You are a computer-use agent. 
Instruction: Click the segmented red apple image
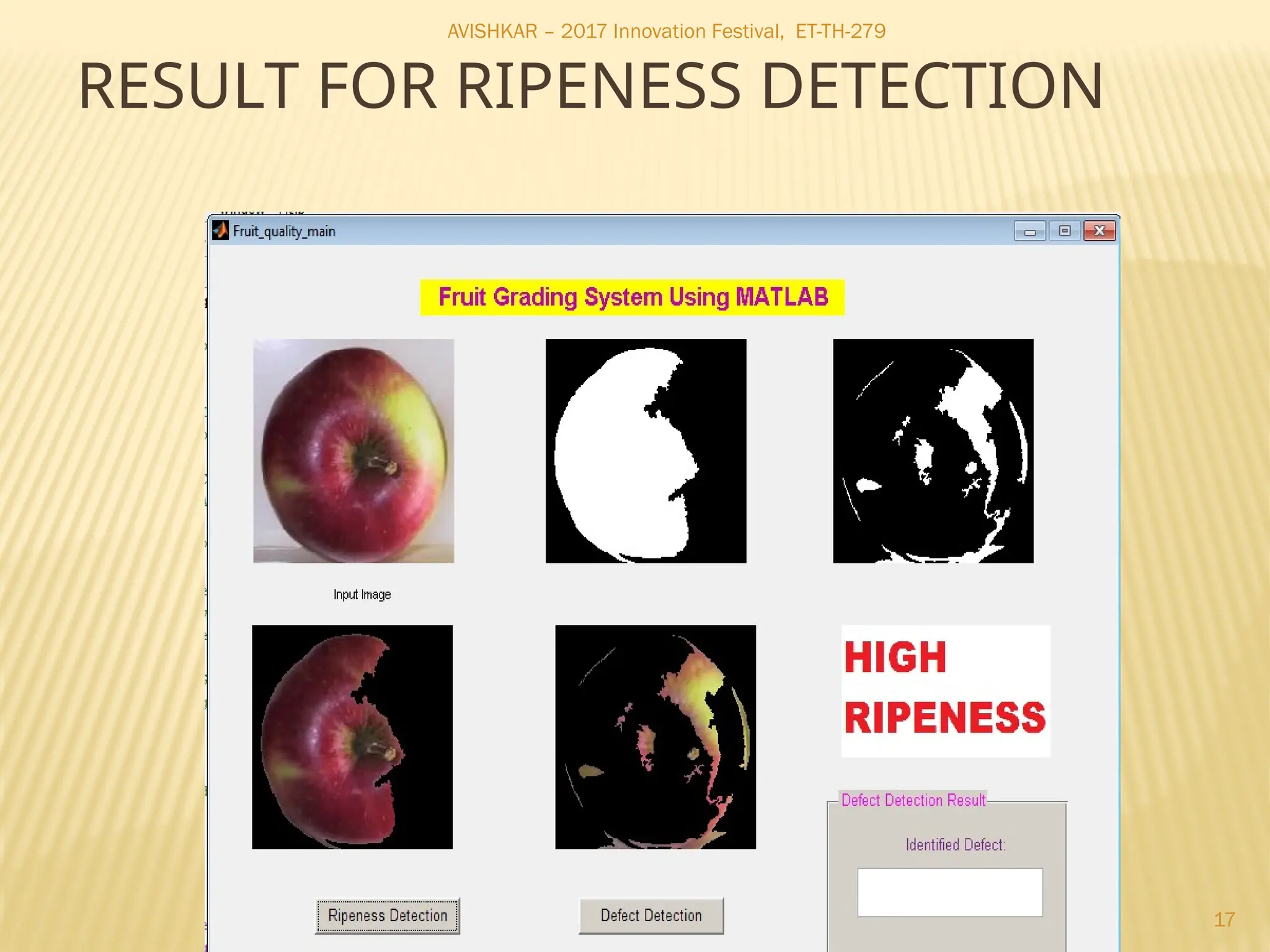[x=352, y=736]
